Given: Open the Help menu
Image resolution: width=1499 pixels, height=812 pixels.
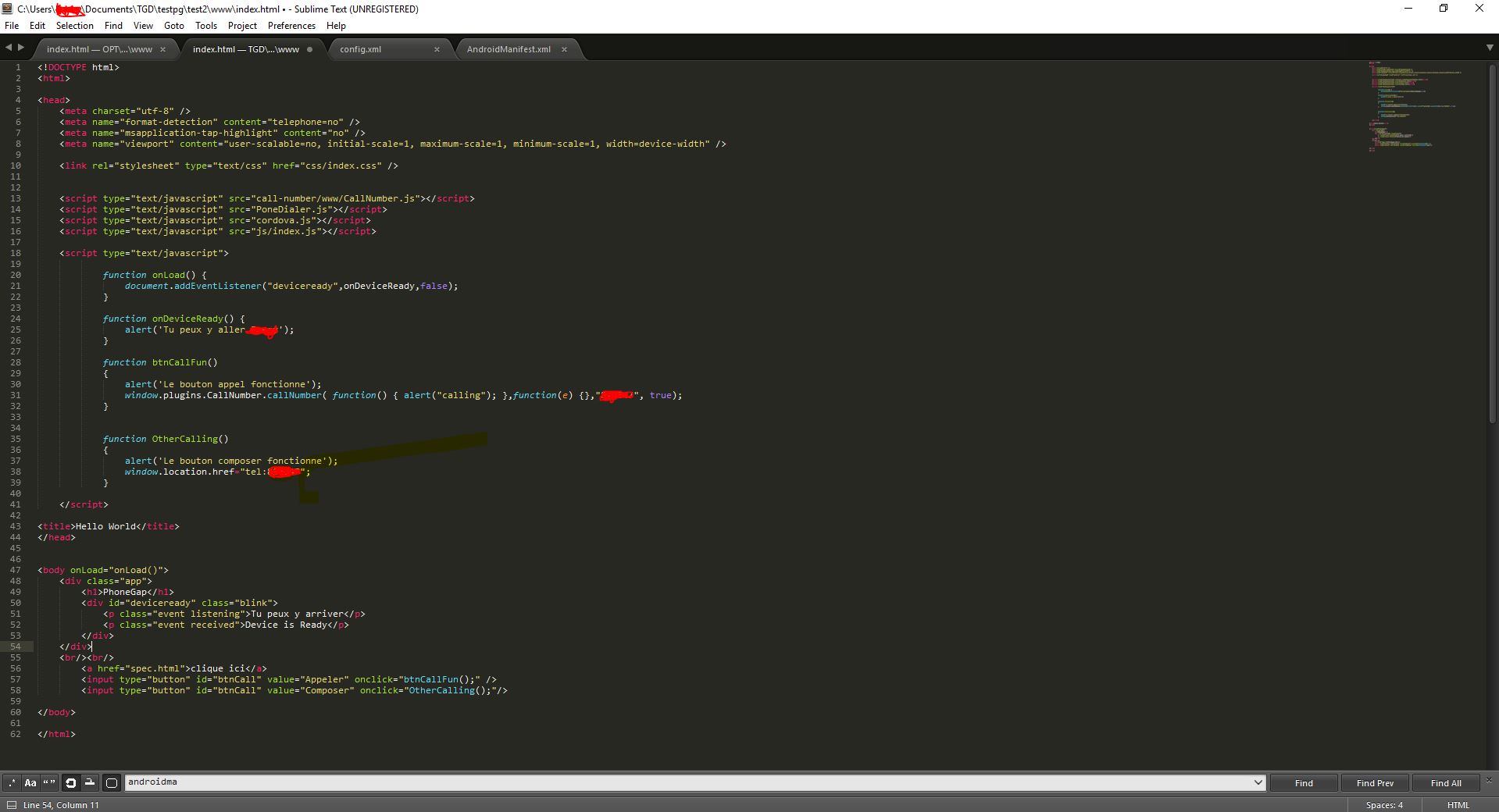Looking at the screenshot, I should click(x=336, y=26).
